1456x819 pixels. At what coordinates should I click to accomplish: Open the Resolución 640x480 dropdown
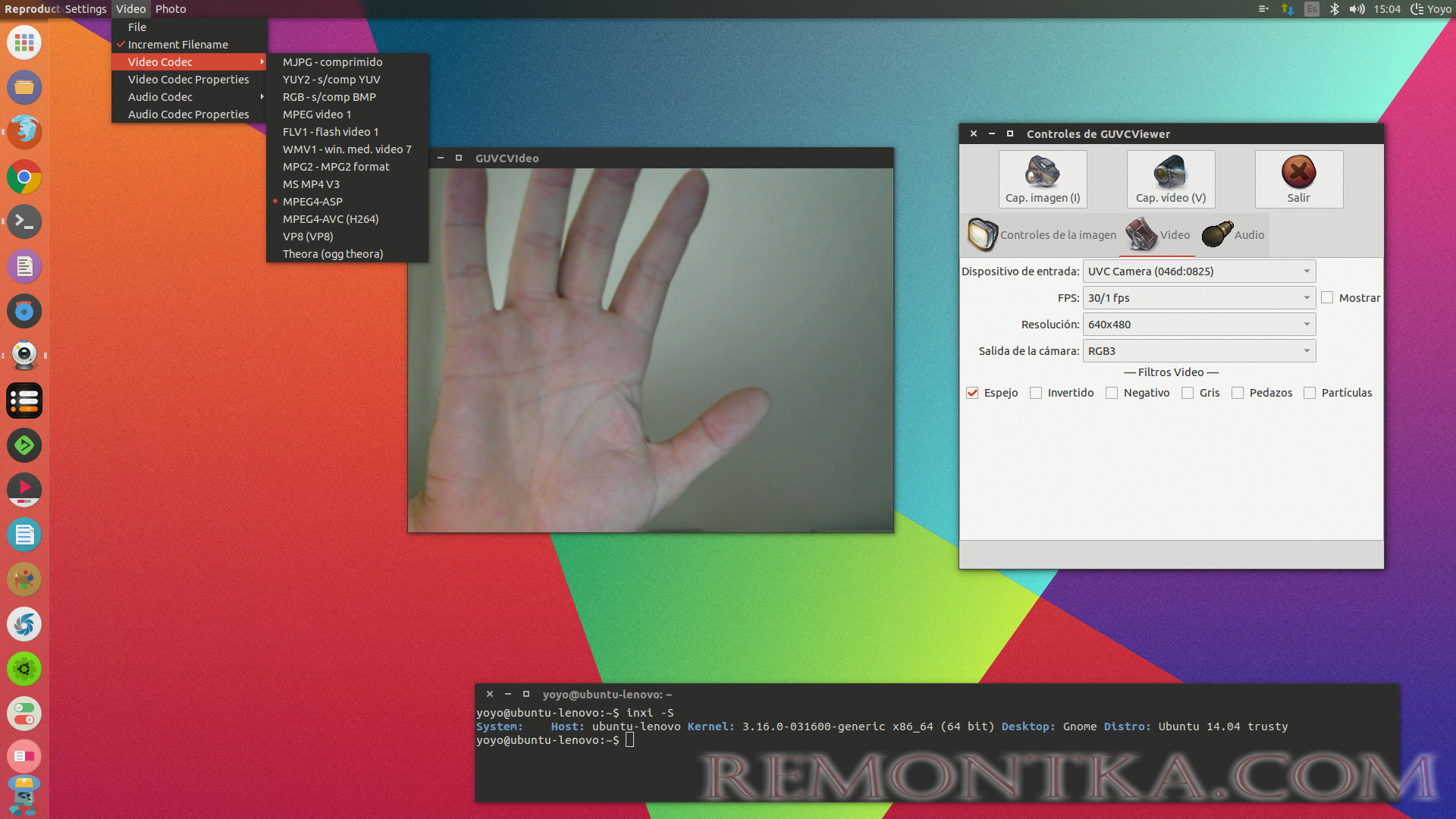(1199, 325)
